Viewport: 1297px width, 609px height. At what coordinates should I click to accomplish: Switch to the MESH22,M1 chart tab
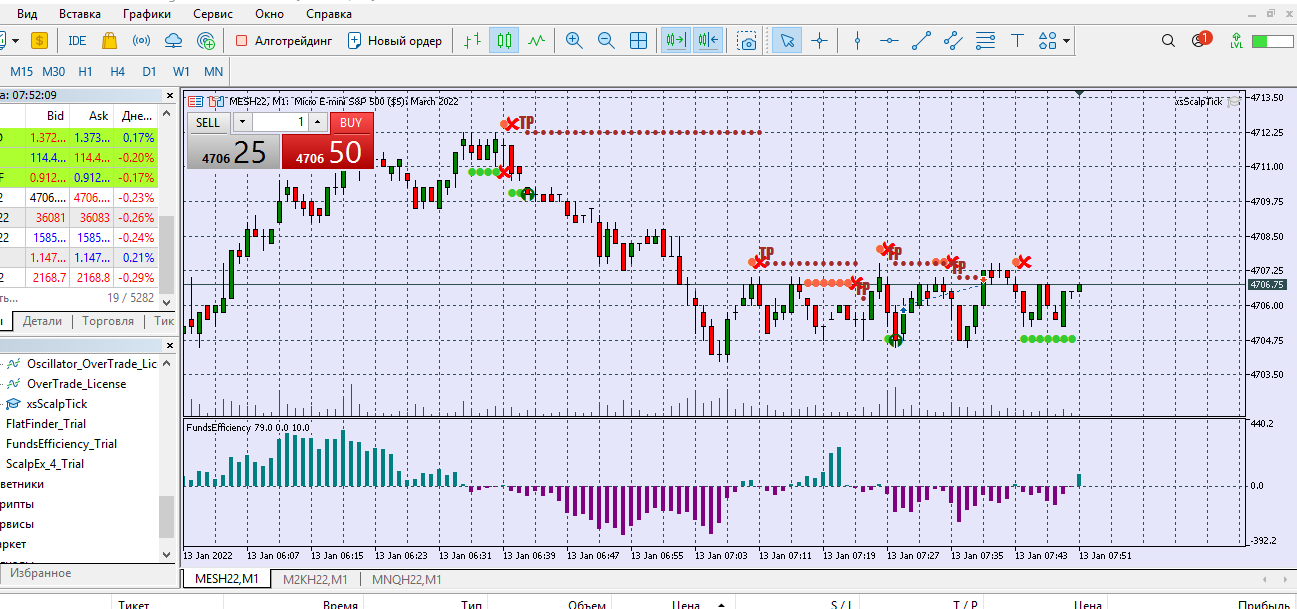point(226,579)
